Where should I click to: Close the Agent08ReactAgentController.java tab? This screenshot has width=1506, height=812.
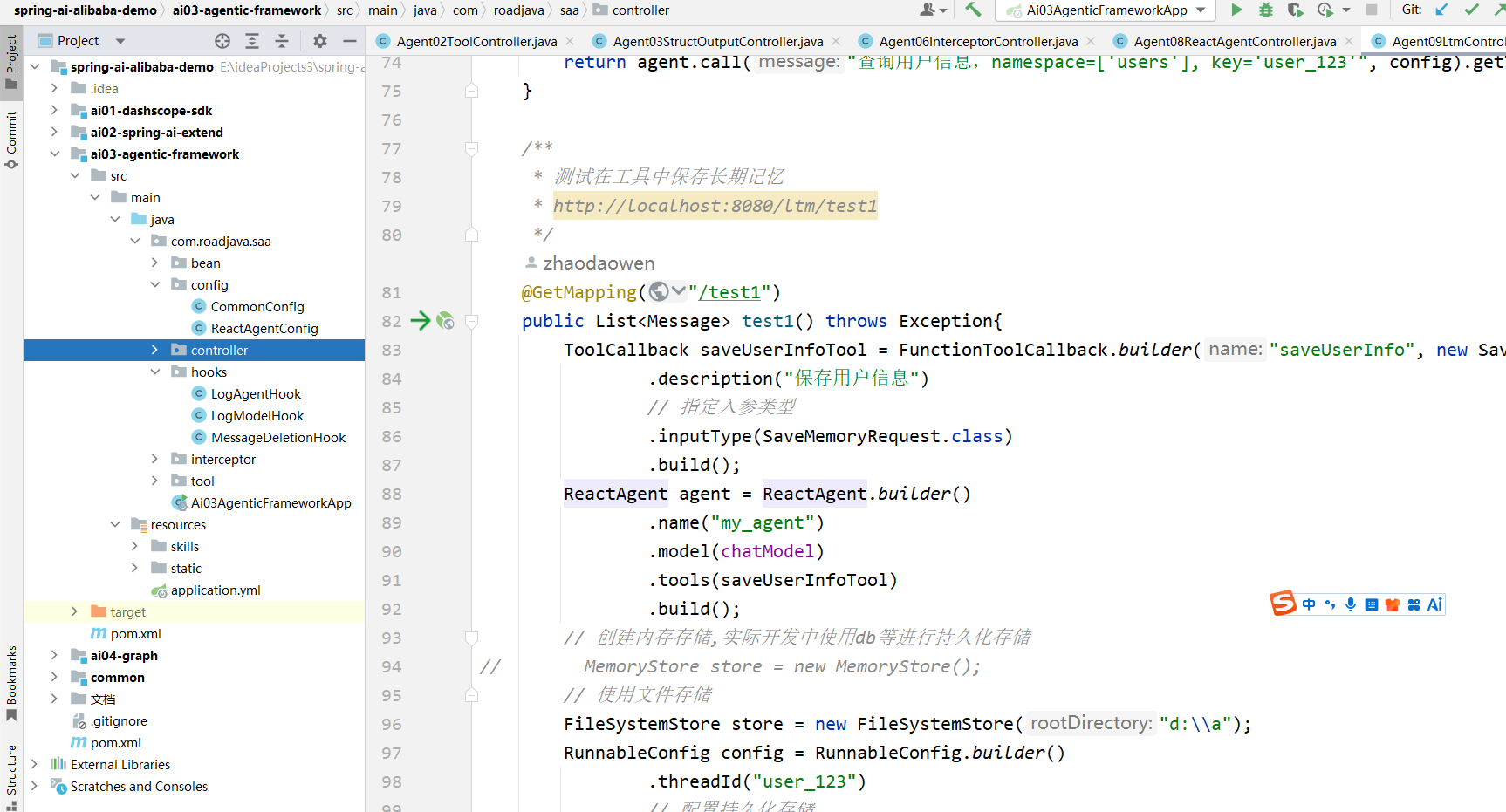tap(1349, 41)
